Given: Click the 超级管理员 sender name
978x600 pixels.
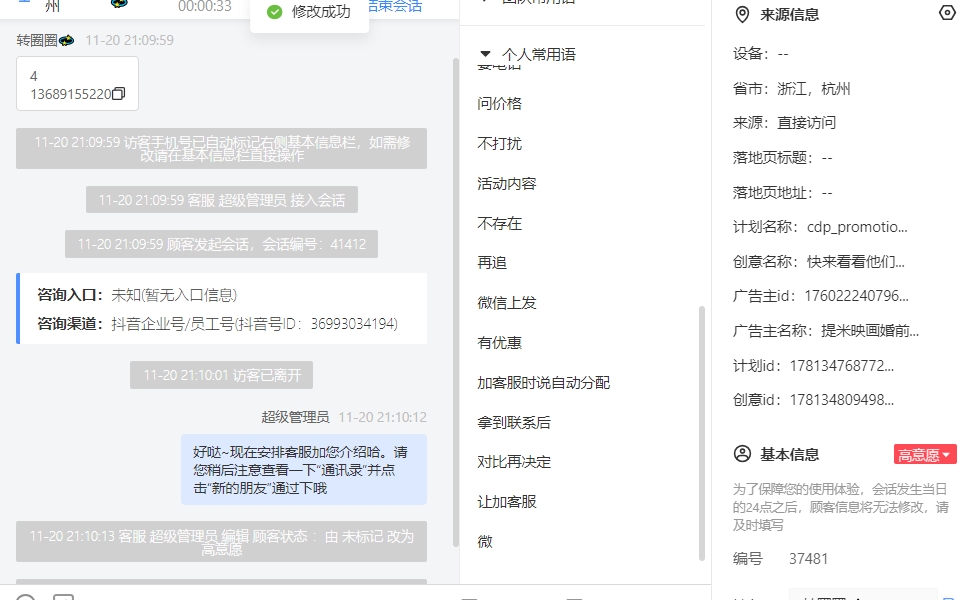Looking at the screenshot, I should (295, 417).
